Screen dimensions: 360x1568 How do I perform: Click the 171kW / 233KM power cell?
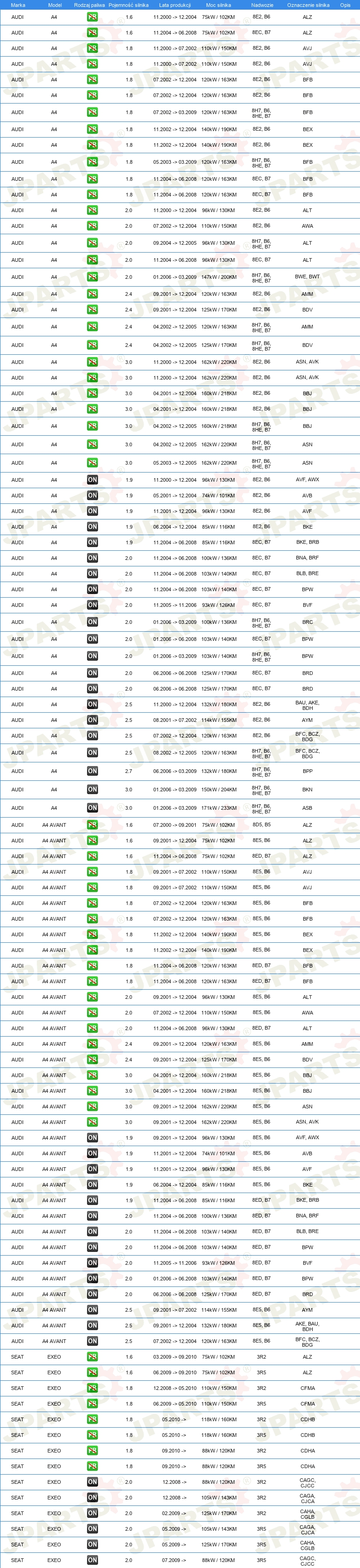pos(219,808)
